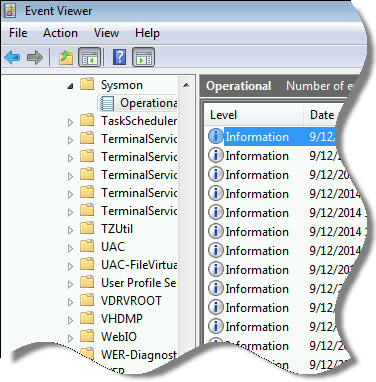The image size is (376, 382).
Task: Select the highlighted Information event row
Action: tap(272, 137)
